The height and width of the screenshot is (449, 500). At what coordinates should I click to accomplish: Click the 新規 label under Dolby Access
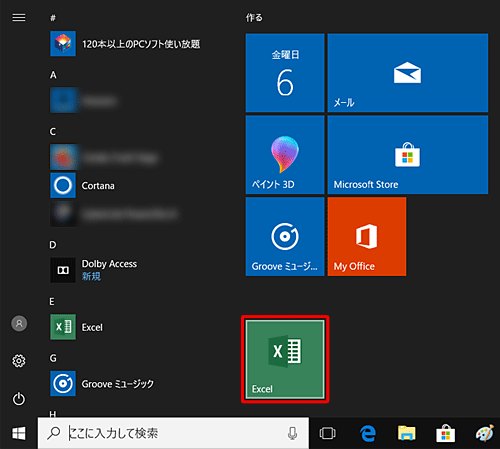pos(91,276)
